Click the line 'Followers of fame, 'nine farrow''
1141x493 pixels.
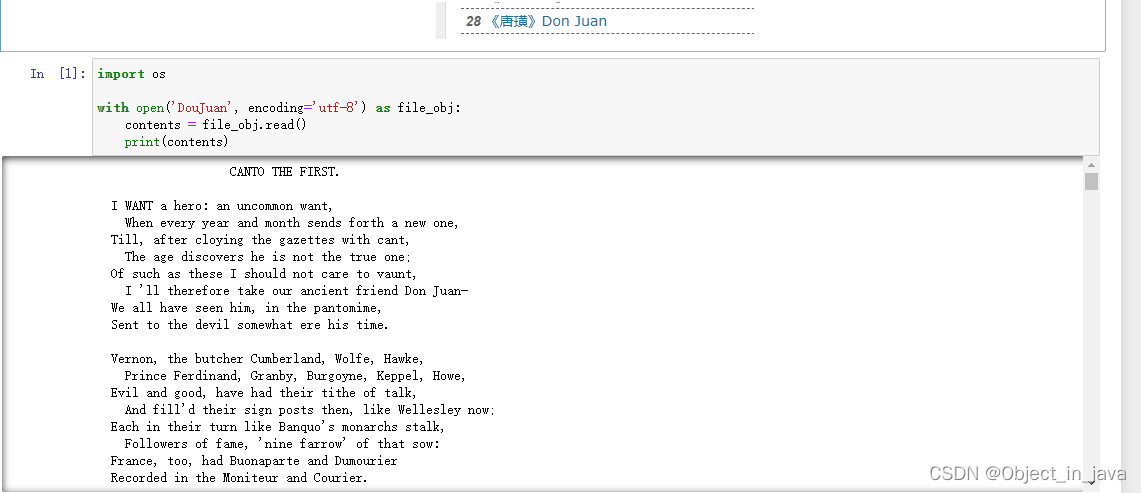point(282,443)
